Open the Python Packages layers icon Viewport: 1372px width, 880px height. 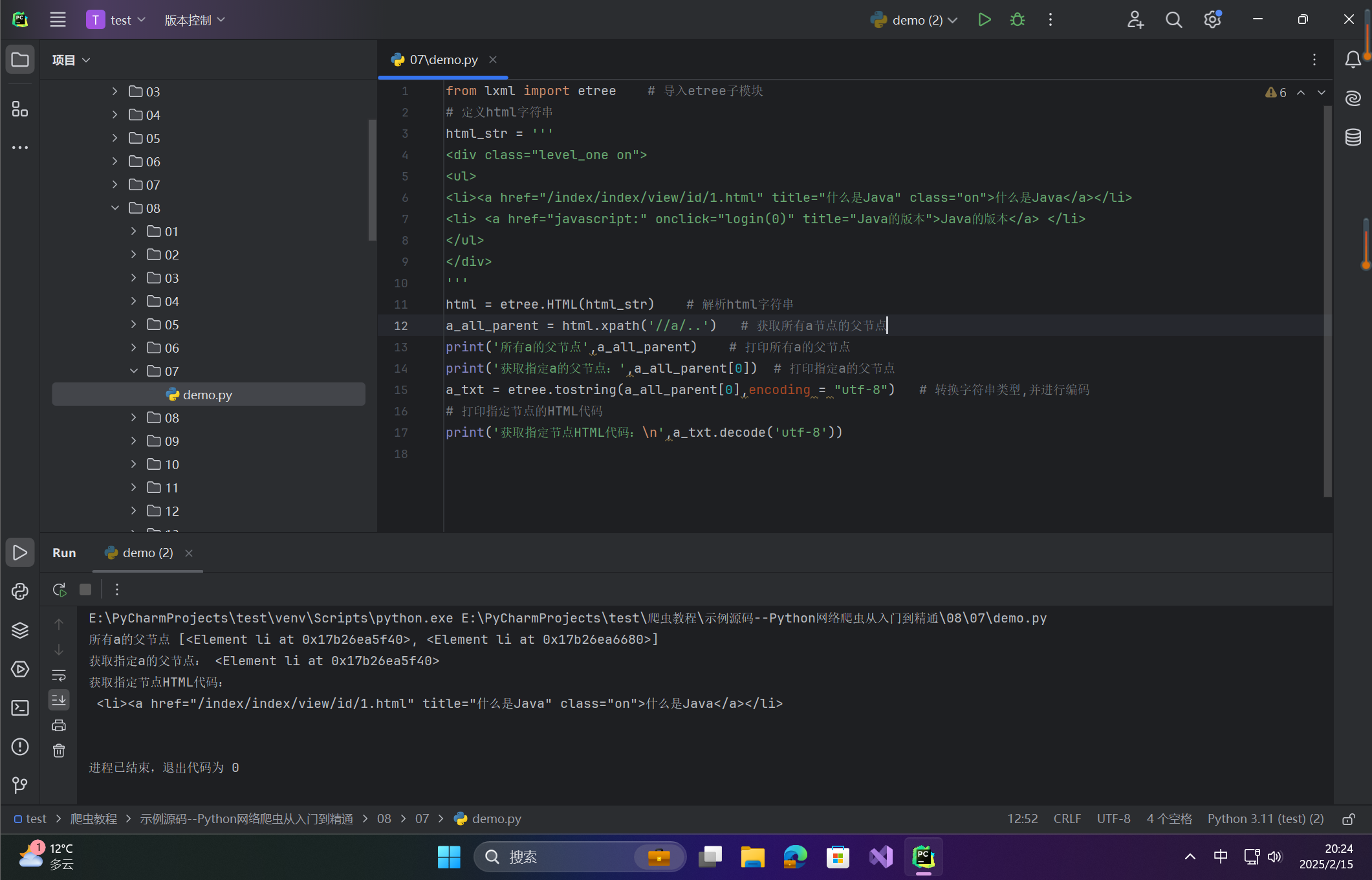coord(20,630)
